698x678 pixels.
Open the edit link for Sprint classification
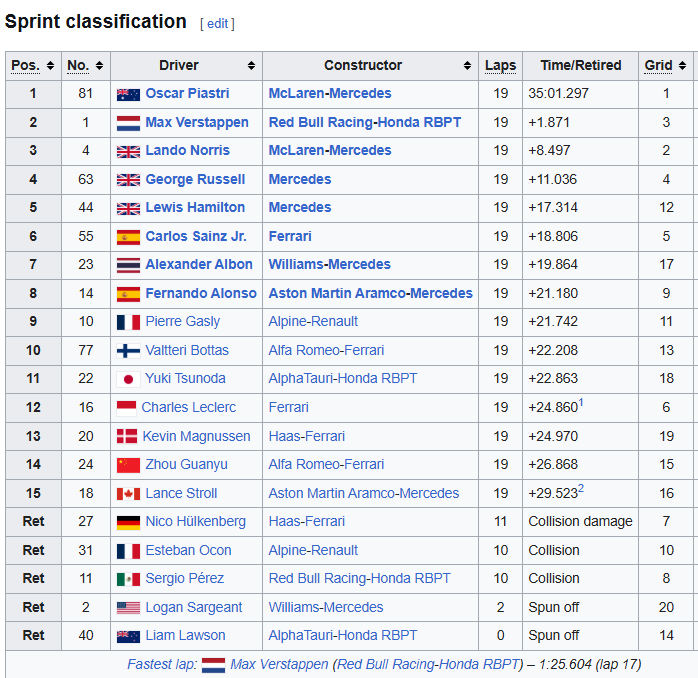point(217,24)
